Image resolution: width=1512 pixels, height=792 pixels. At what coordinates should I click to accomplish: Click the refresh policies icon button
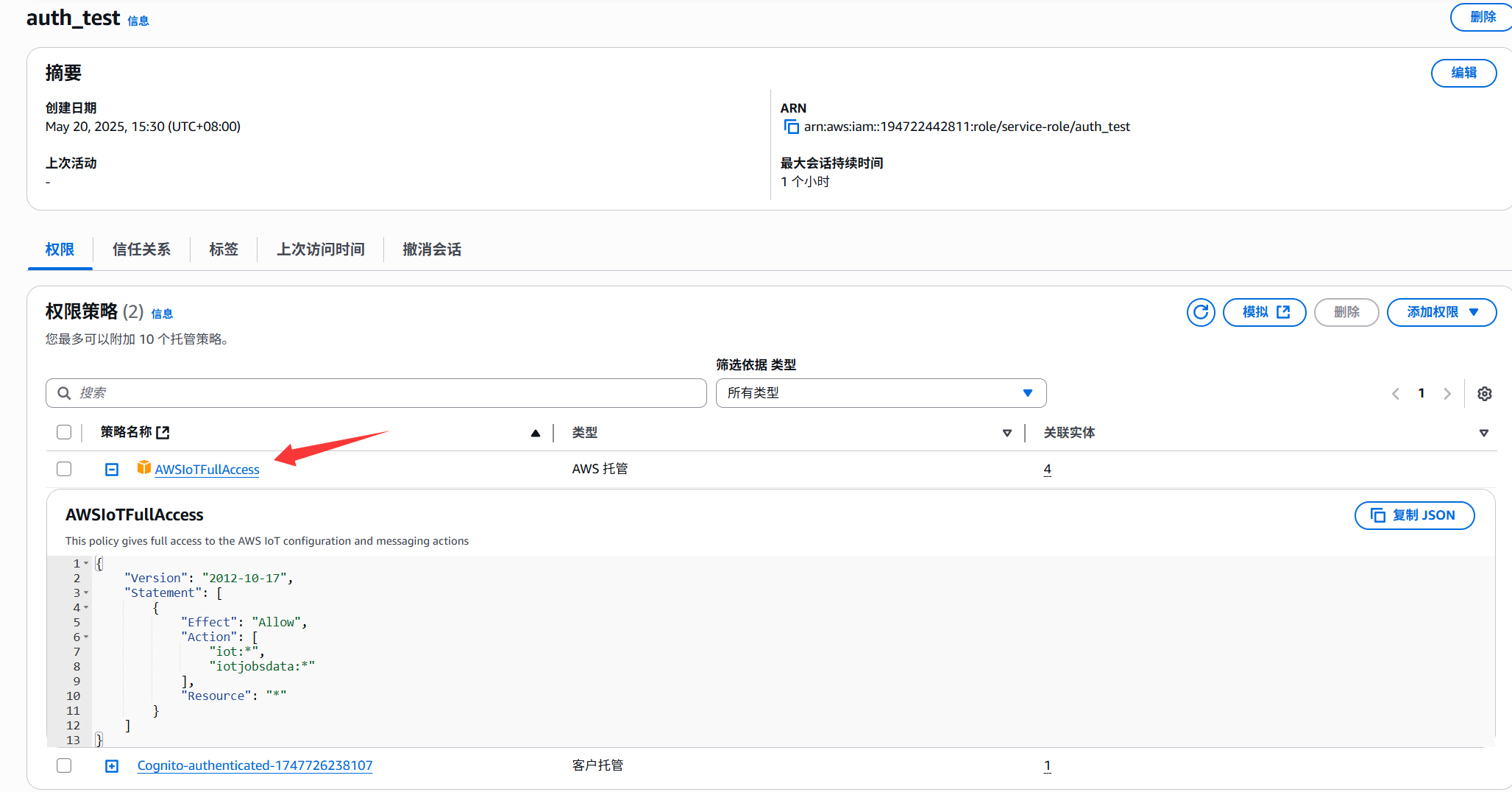[x=1200, y=312]
